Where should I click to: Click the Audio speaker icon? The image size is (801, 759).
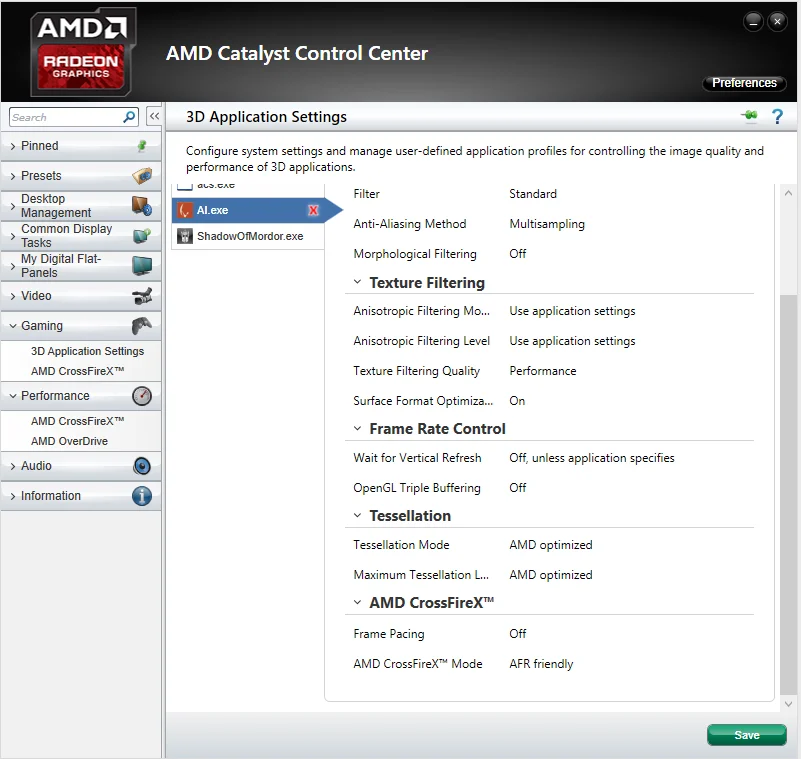[x=142, y=466]
